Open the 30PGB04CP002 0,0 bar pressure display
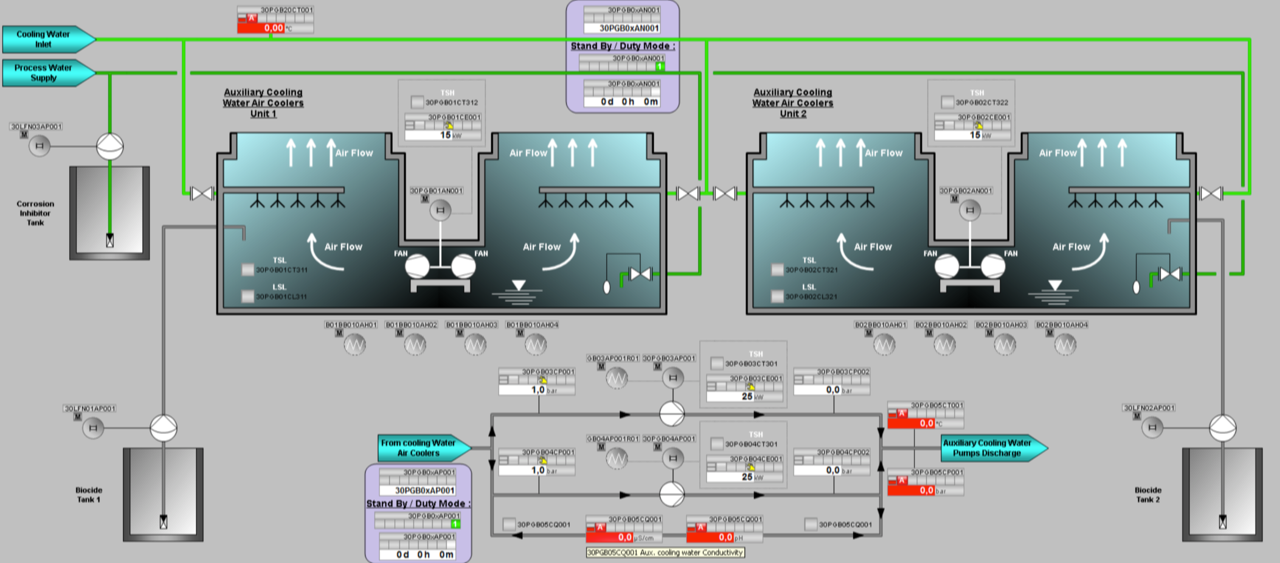1280x563 pixels. pyautogui.click(x=832, y=461)
